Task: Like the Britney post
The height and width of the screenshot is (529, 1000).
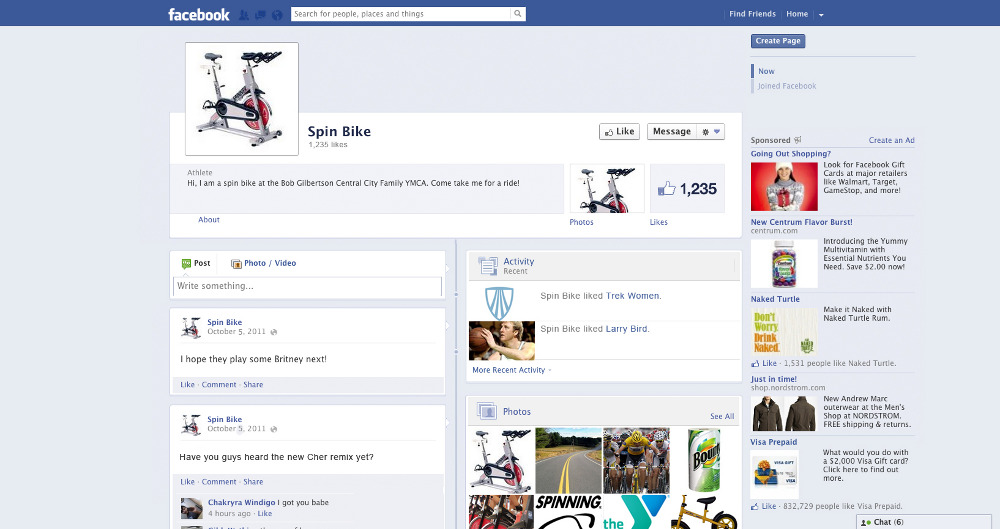Action: (188, 385)
